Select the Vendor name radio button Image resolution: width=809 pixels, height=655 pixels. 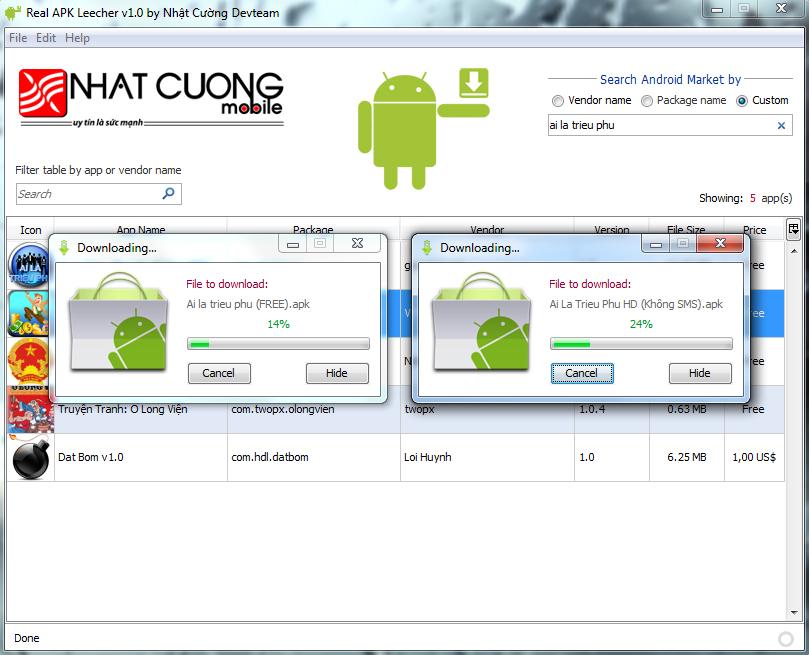pos(558,101)
